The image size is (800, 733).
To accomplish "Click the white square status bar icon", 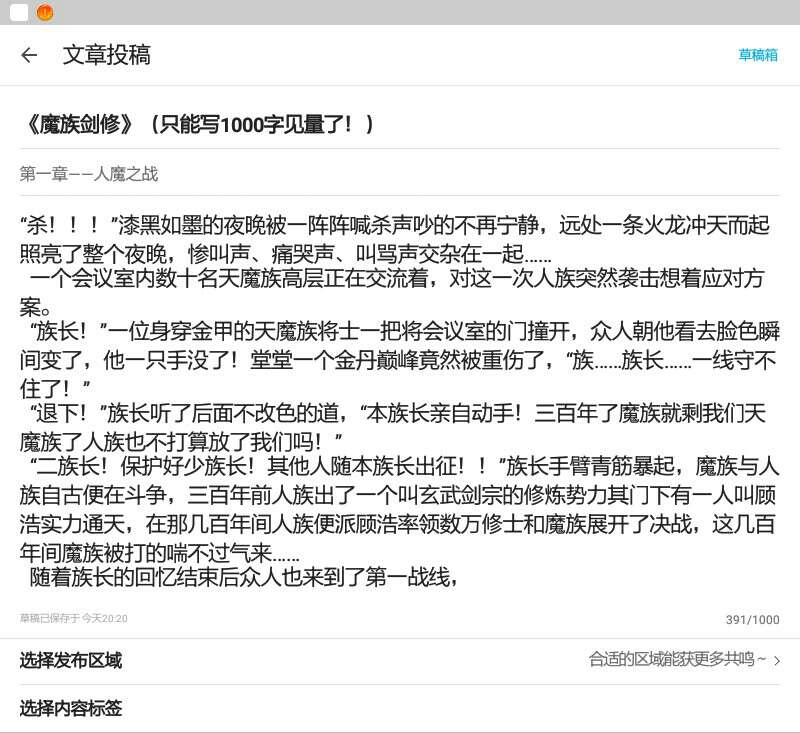I will (19, 13).
